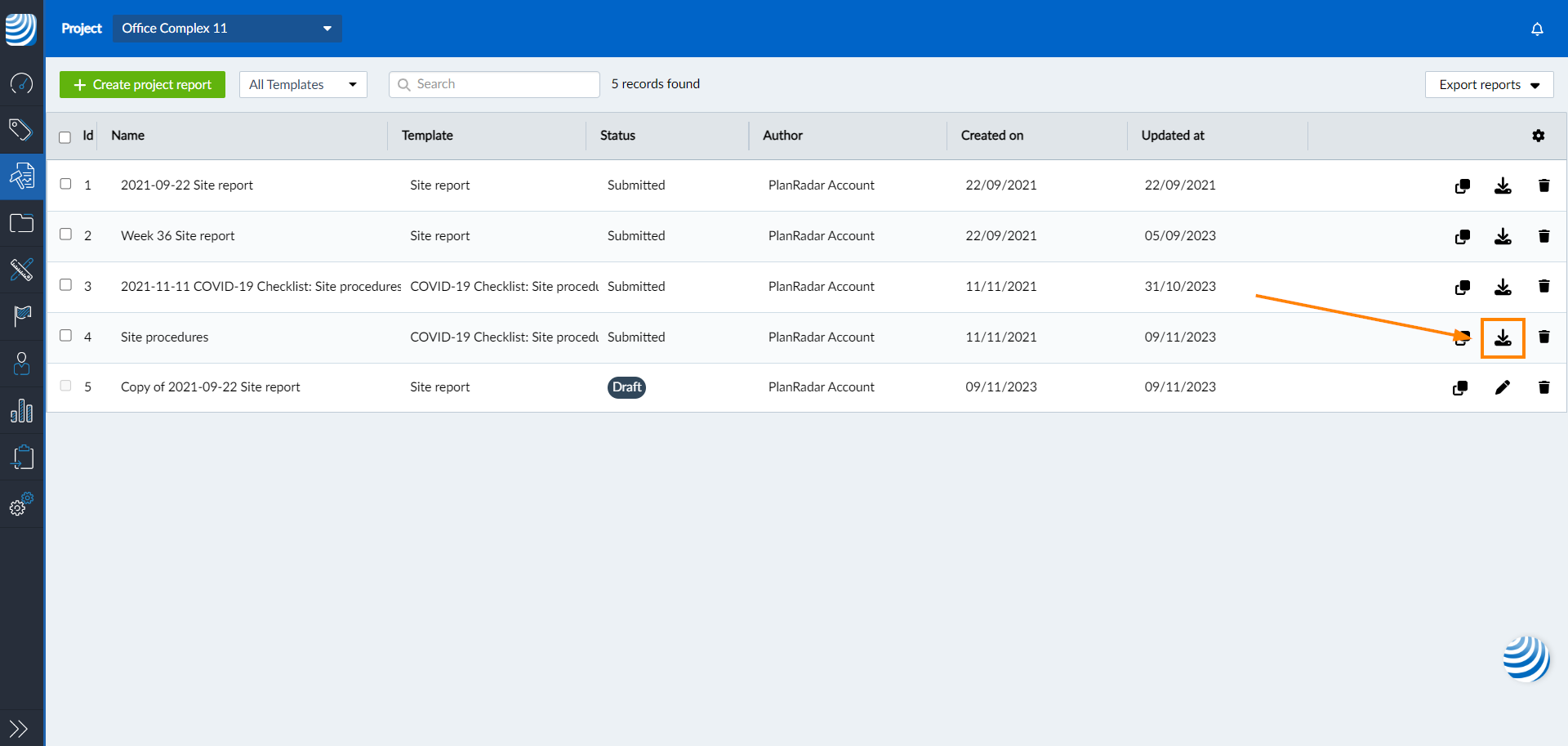Viewport: 1568px width, 746px height.
Task: Open table column settings gear
Action: point(1539,136)
